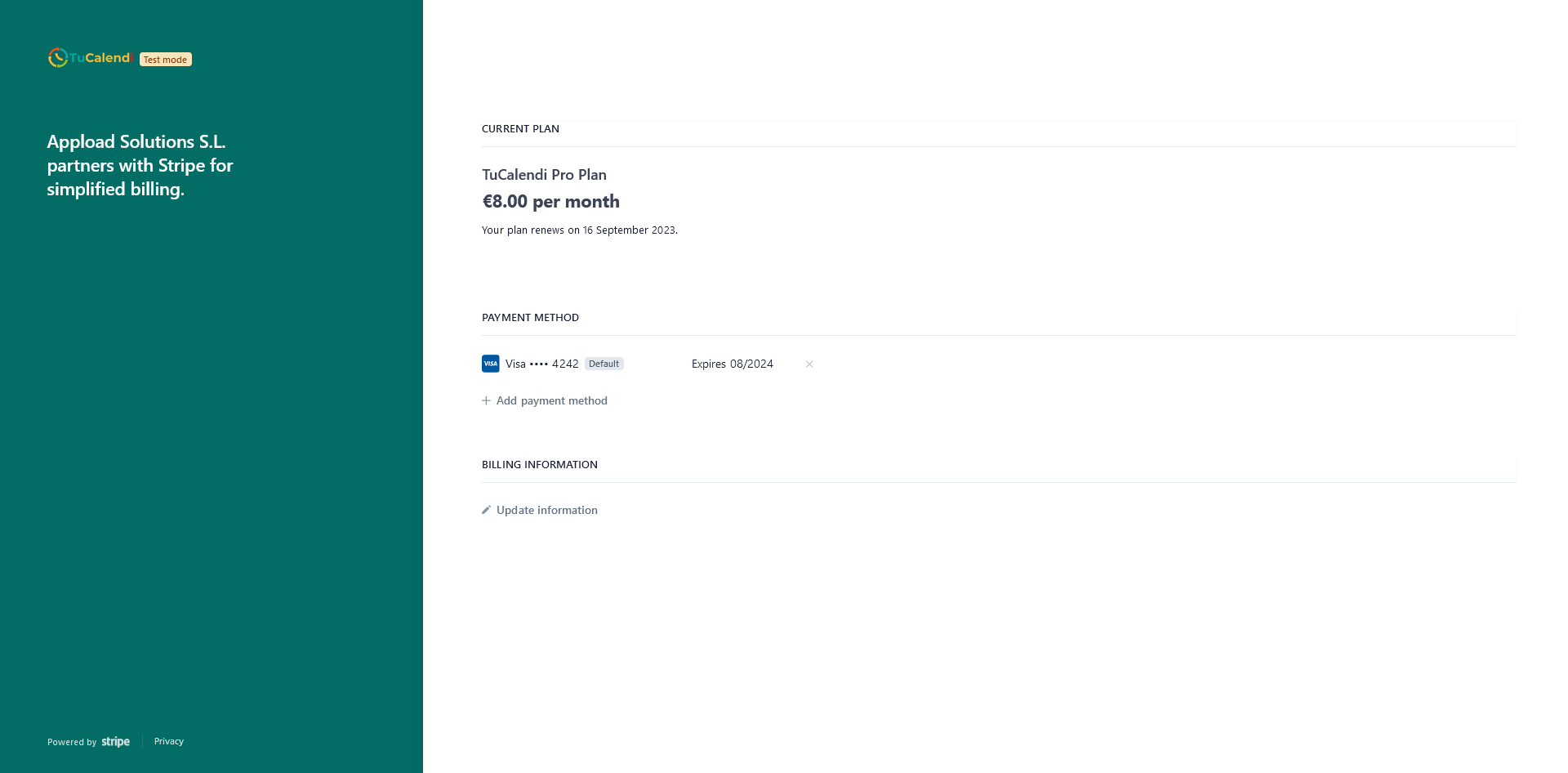Viewport: 1568px width, 773px height.
Task: Remove the Visa 4242 card with X
Action: pyautogui.click(x=809, y=364)
